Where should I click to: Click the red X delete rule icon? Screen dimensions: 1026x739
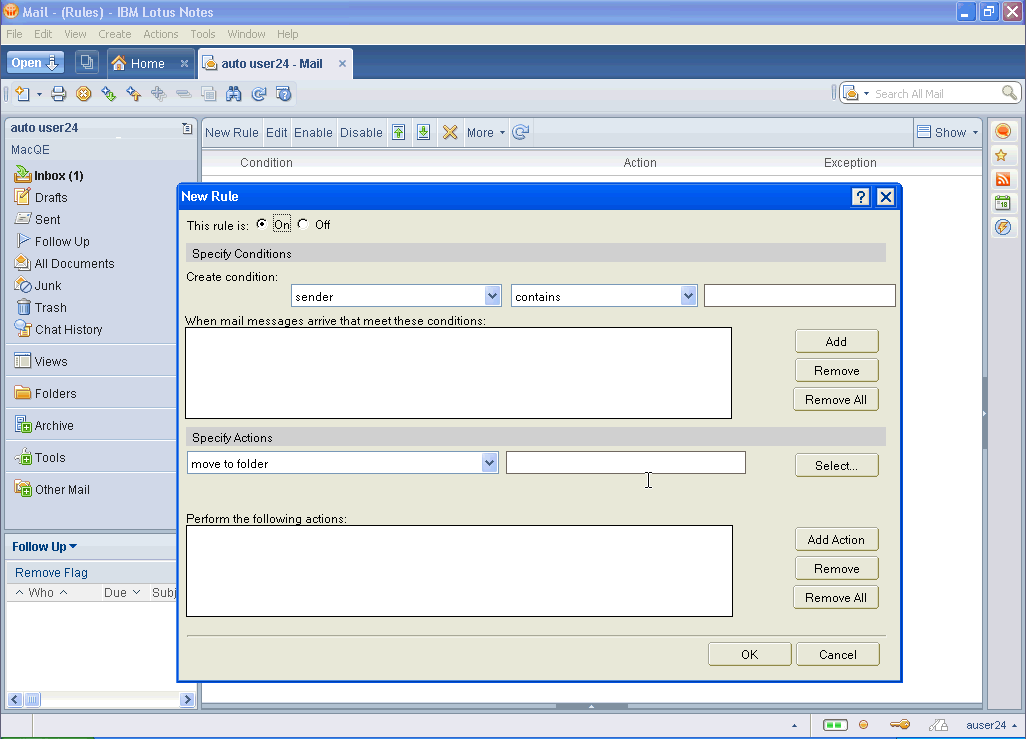[450, 132]
